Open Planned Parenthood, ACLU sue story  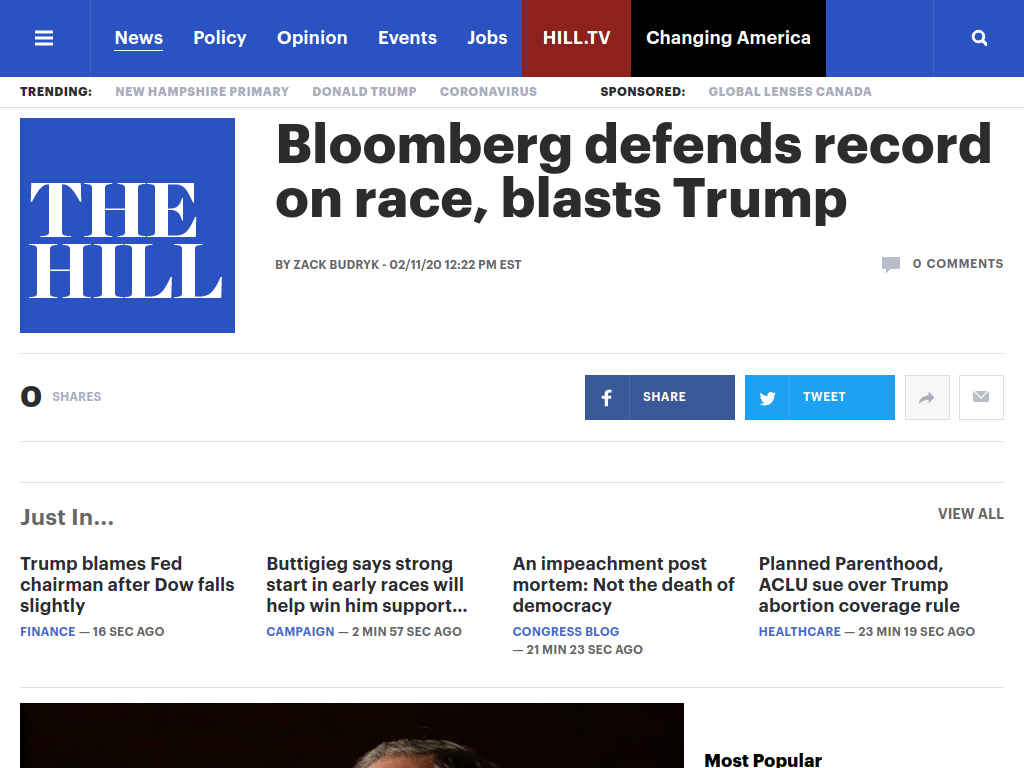pos(859,584)
